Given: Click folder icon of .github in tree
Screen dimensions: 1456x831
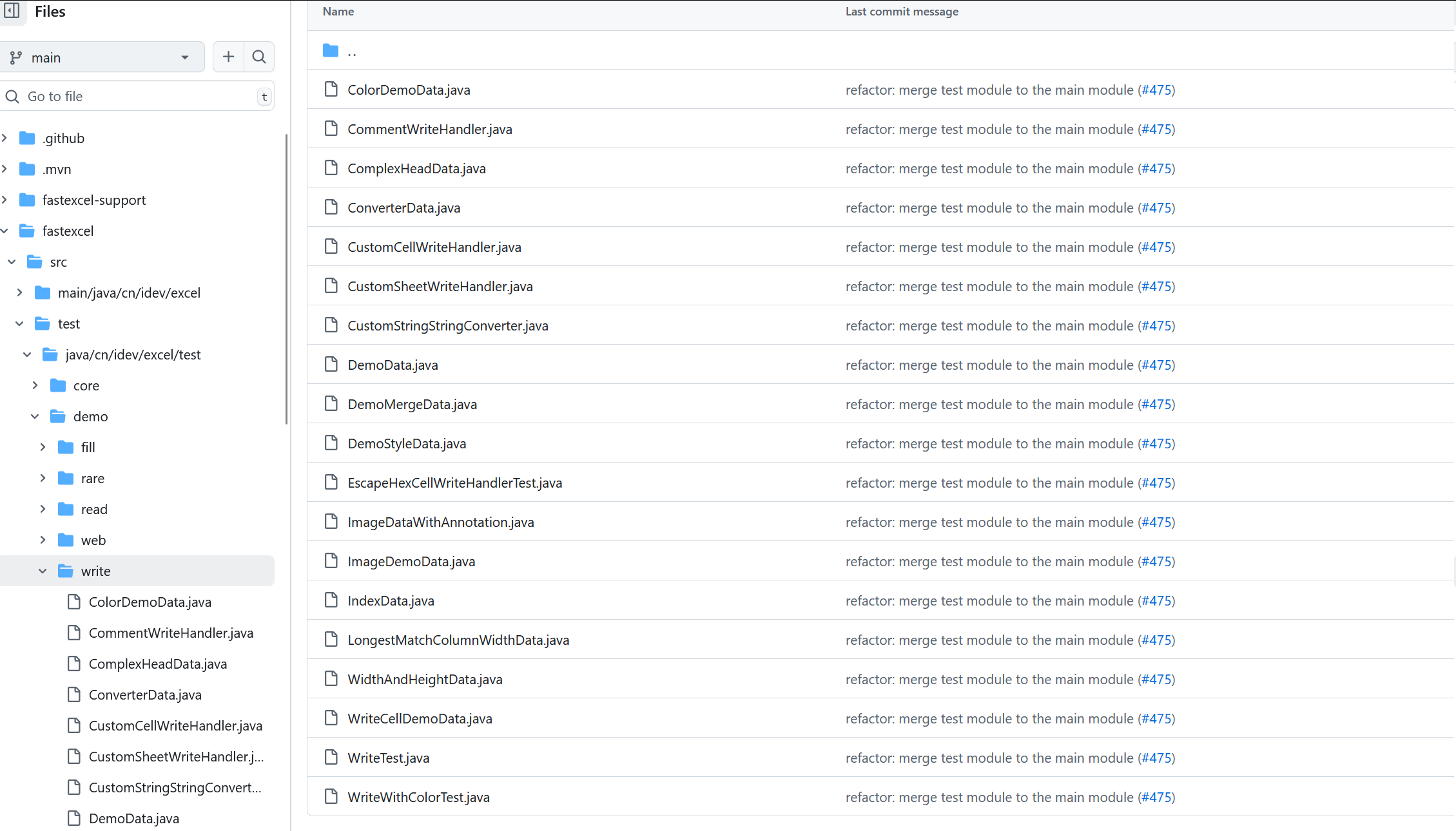Looking at the screenshot, I should click(27, 138).
